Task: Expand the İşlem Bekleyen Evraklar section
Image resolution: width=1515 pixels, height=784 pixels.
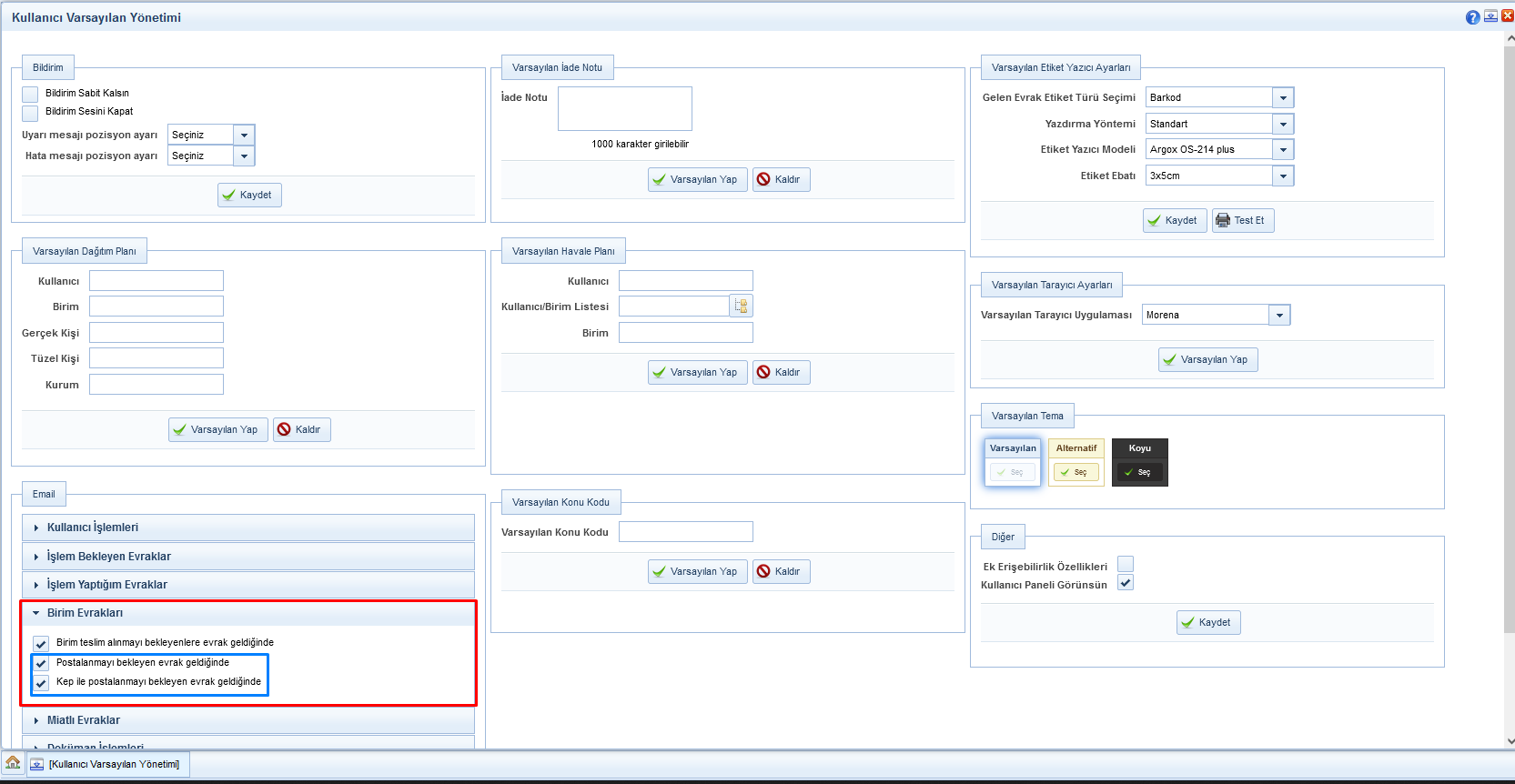Action: 109,557
